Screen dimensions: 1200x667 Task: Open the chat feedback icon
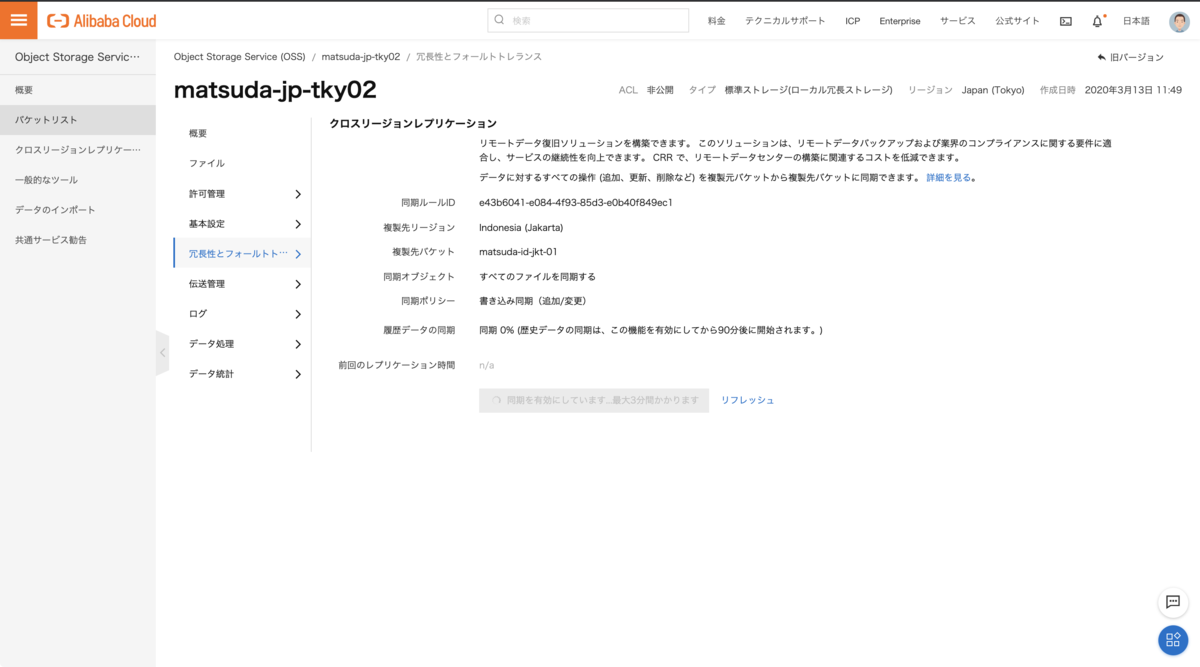[1172, 602]
